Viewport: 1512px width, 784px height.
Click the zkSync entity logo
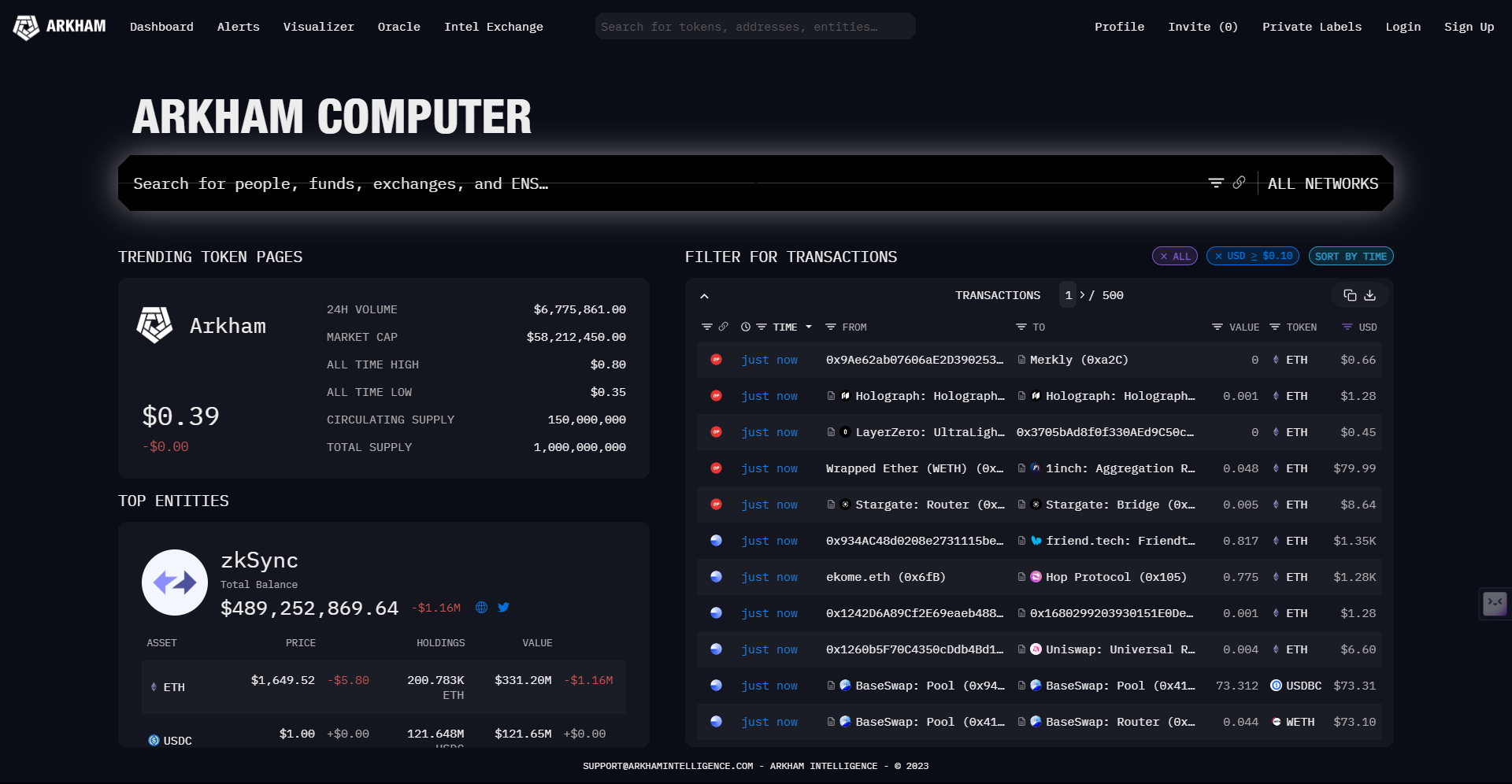tap(174, 582)
